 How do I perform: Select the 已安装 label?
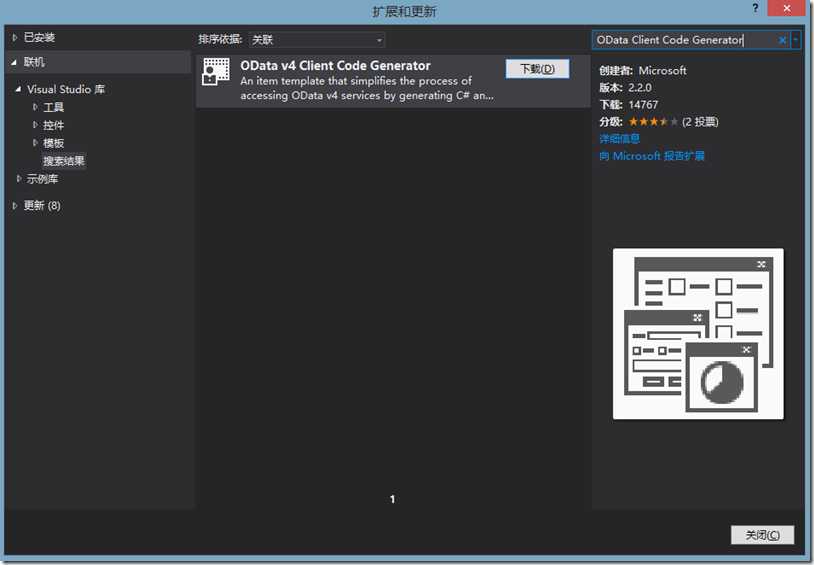pos(39,37)
